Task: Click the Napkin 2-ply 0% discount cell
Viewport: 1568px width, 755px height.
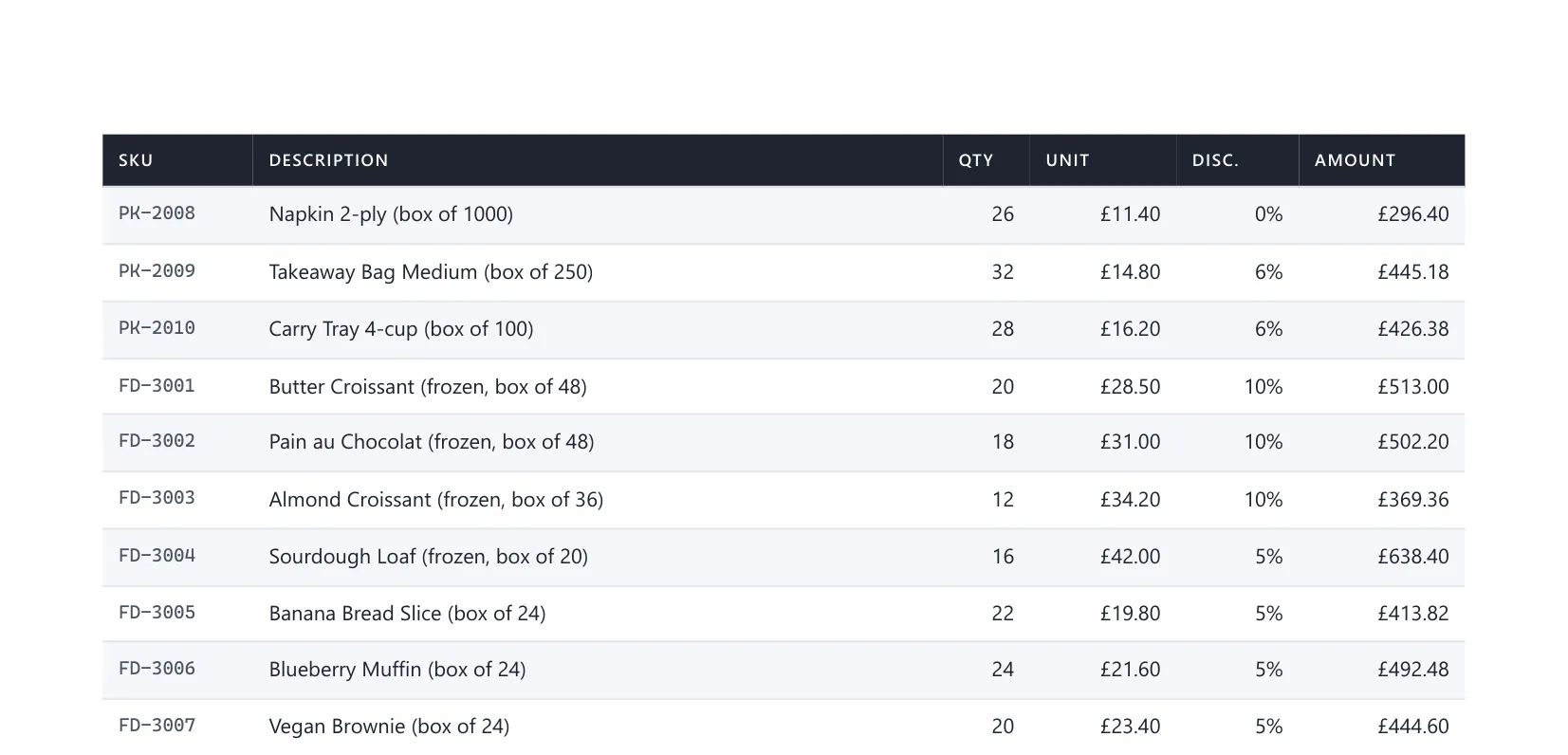Action: tap(1268, 214)
